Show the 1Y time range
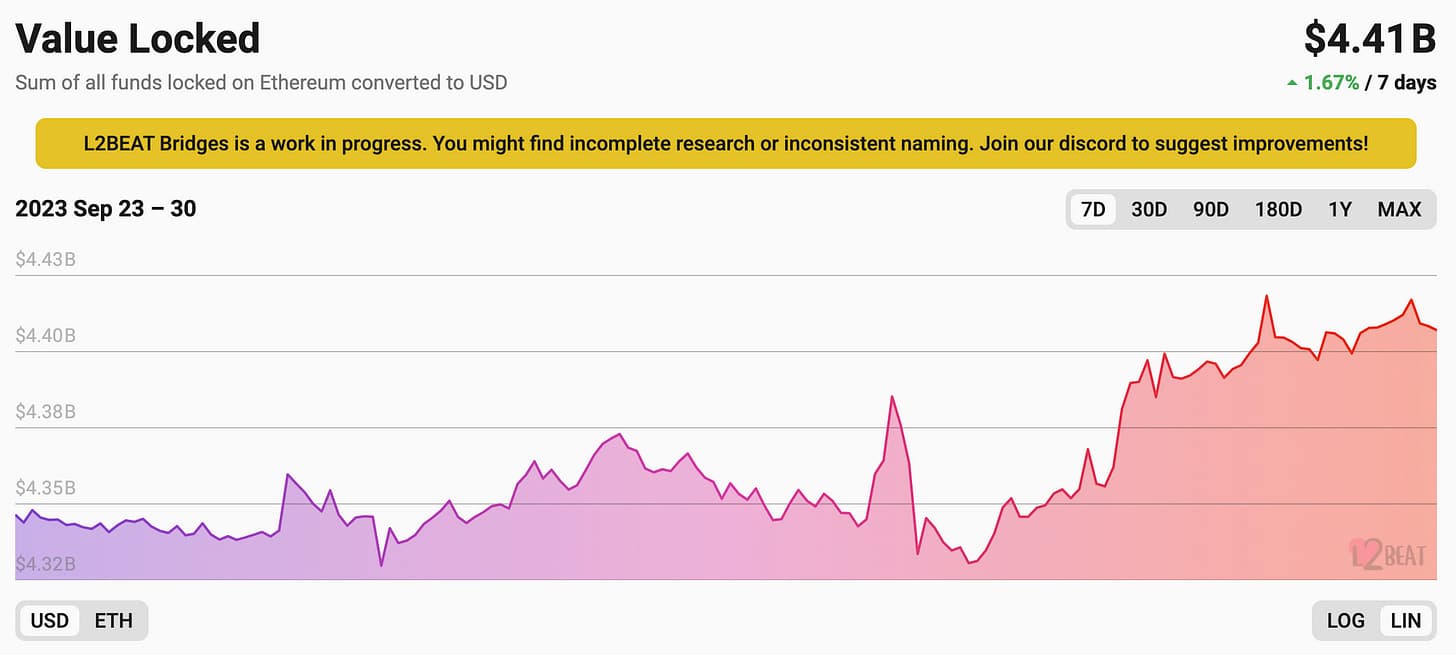Screen dimensions: 1456x655 1340,209
